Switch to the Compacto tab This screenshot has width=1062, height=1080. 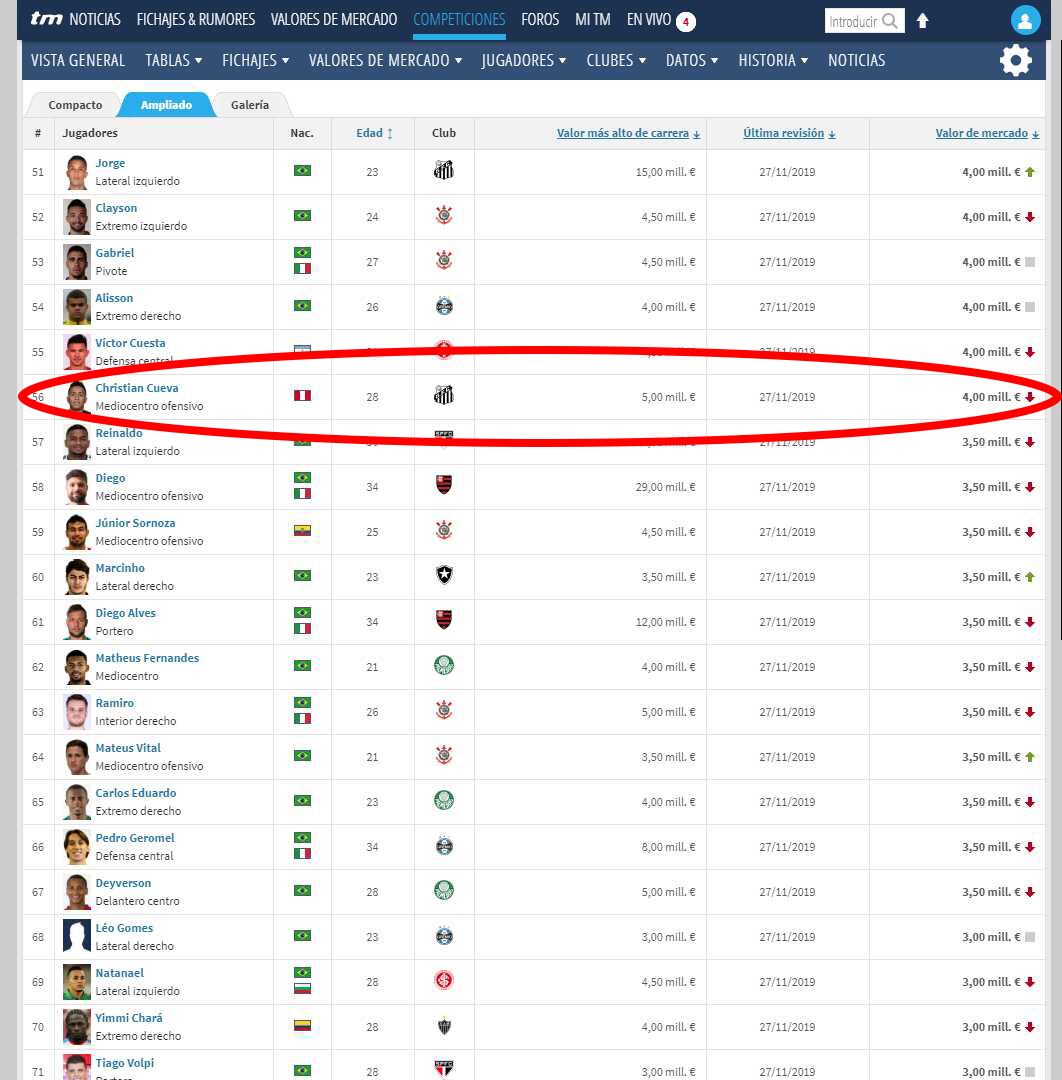(75, 105)
